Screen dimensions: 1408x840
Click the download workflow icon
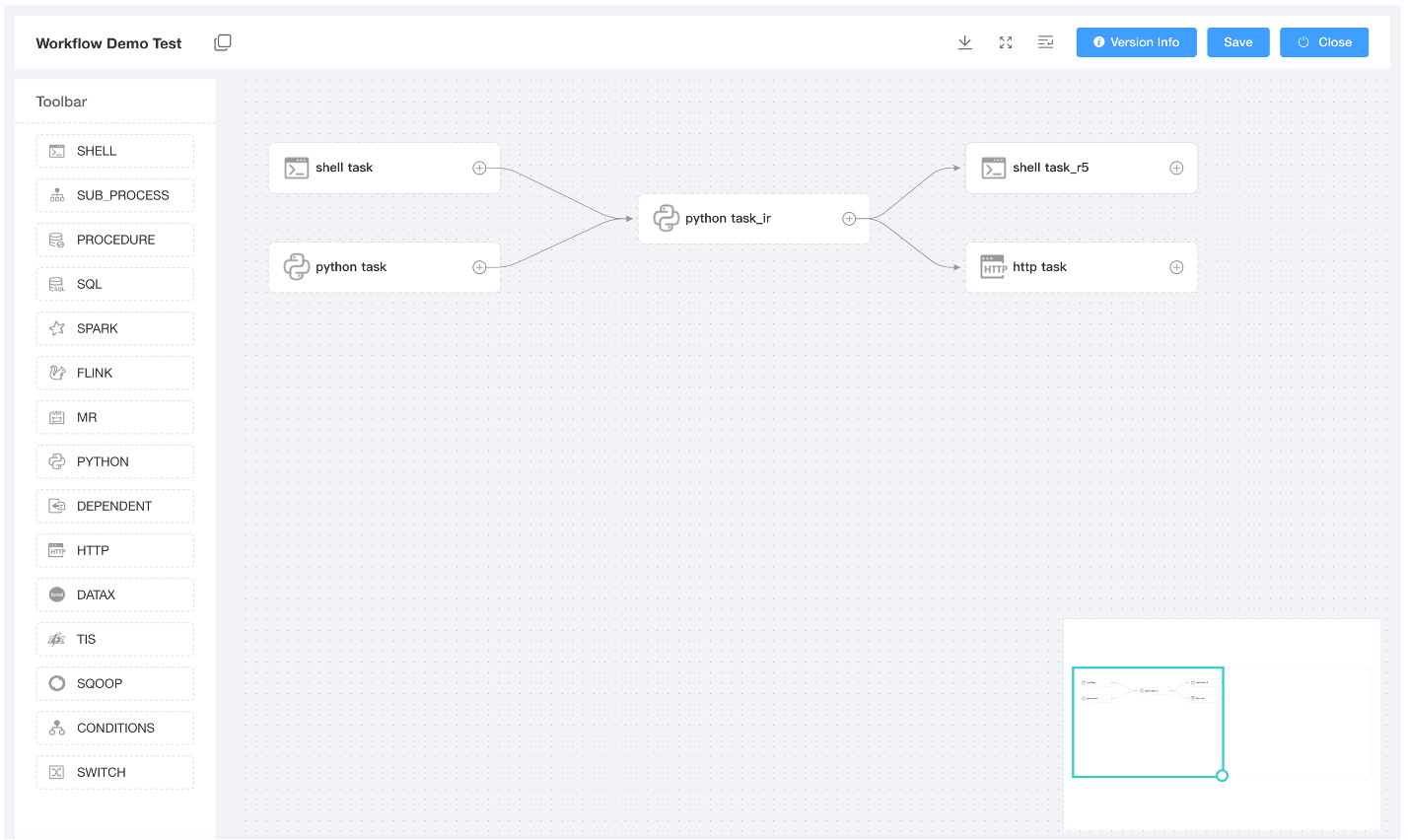pyautogui.click(x=964, y=42)
